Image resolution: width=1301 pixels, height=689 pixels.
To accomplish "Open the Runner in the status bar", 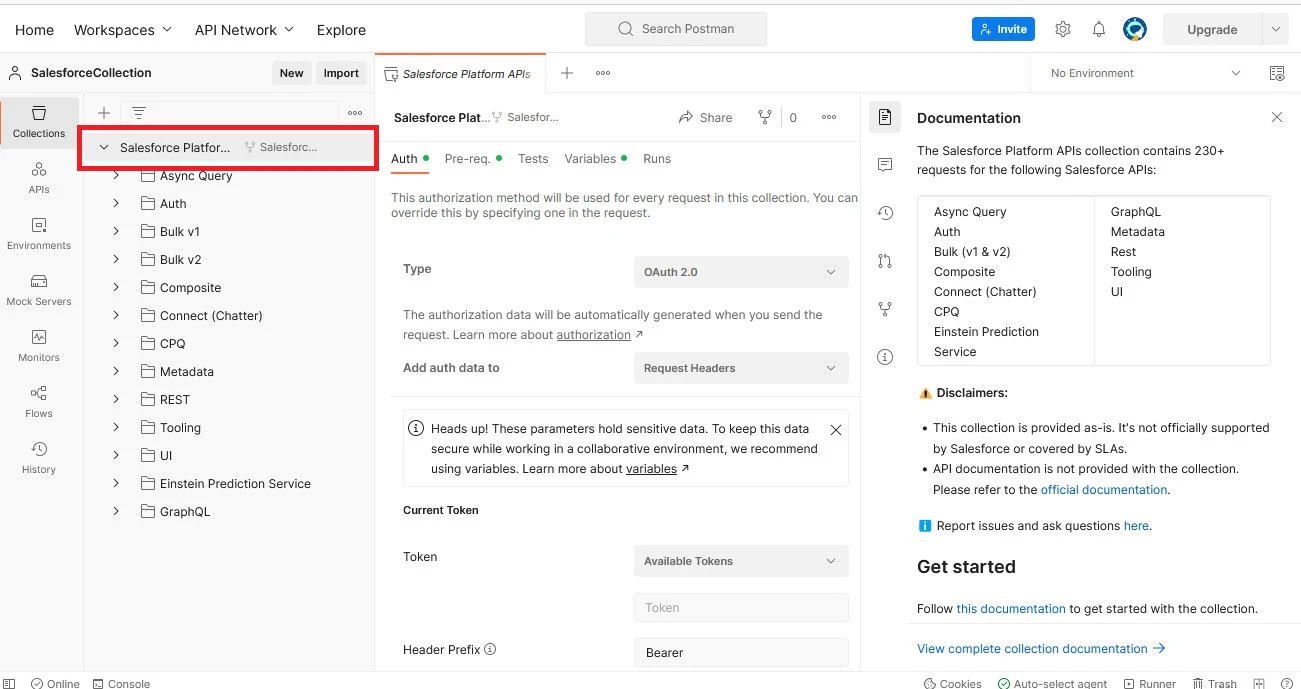I will [x=1148, y=683].
